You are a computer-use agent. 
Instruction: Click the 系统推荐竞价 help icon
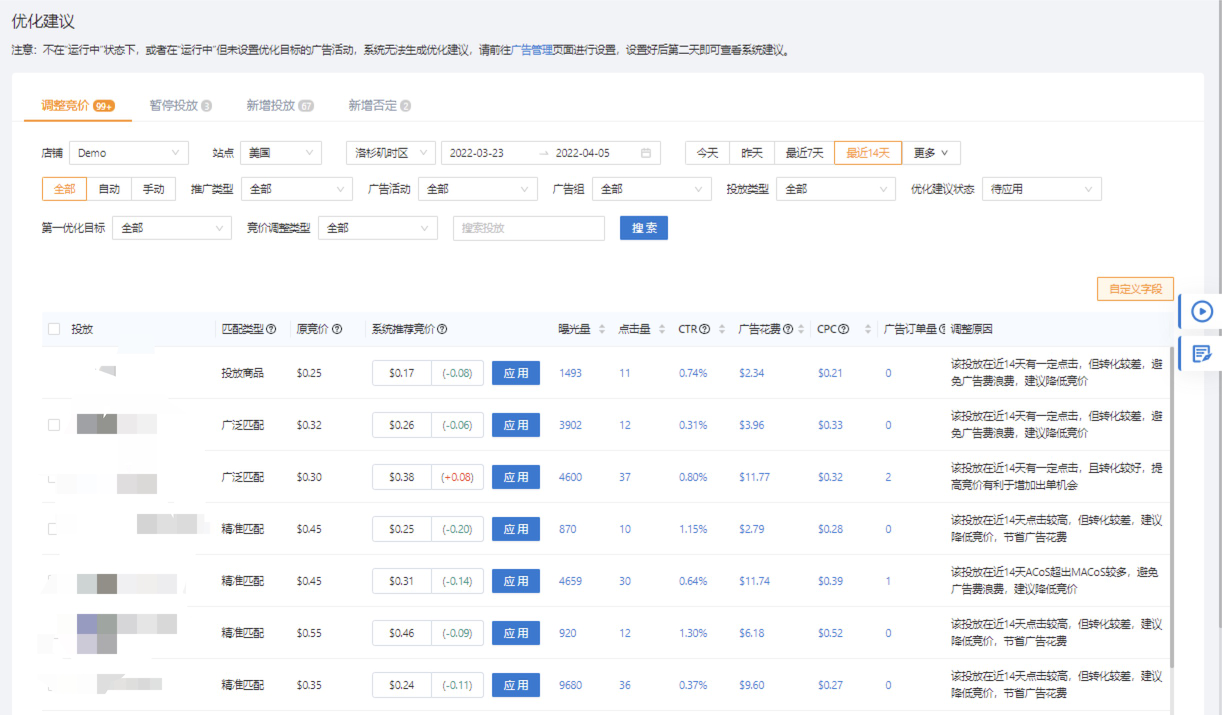(440, 327)
